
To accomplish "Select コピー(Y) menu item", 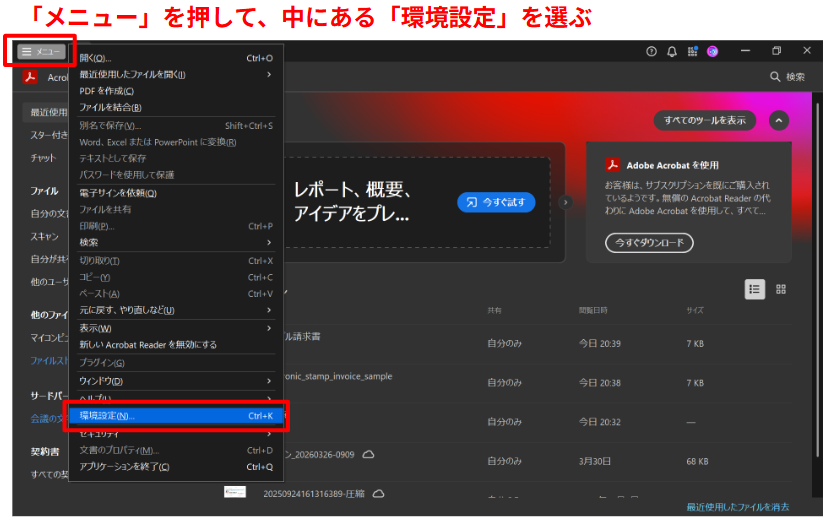I will [176, 277].
